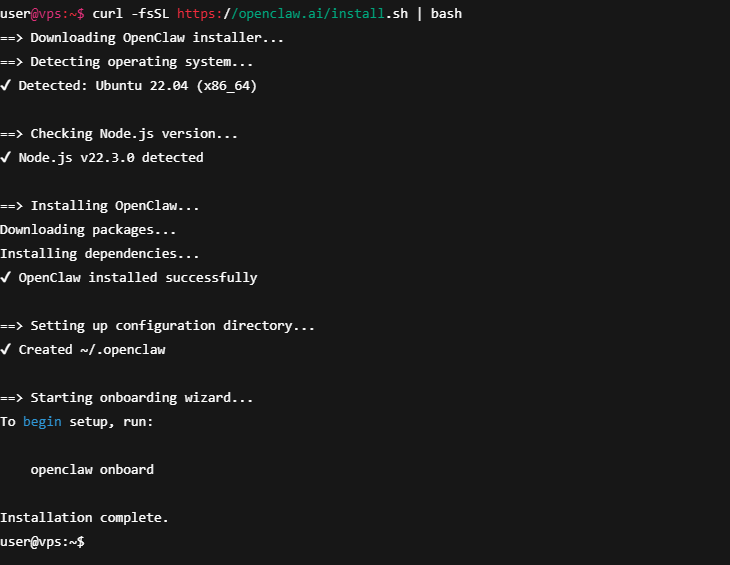Screen dimensions: 730x565
Task: Click the "openclaw onboard" command text
Action: (92, 470)
